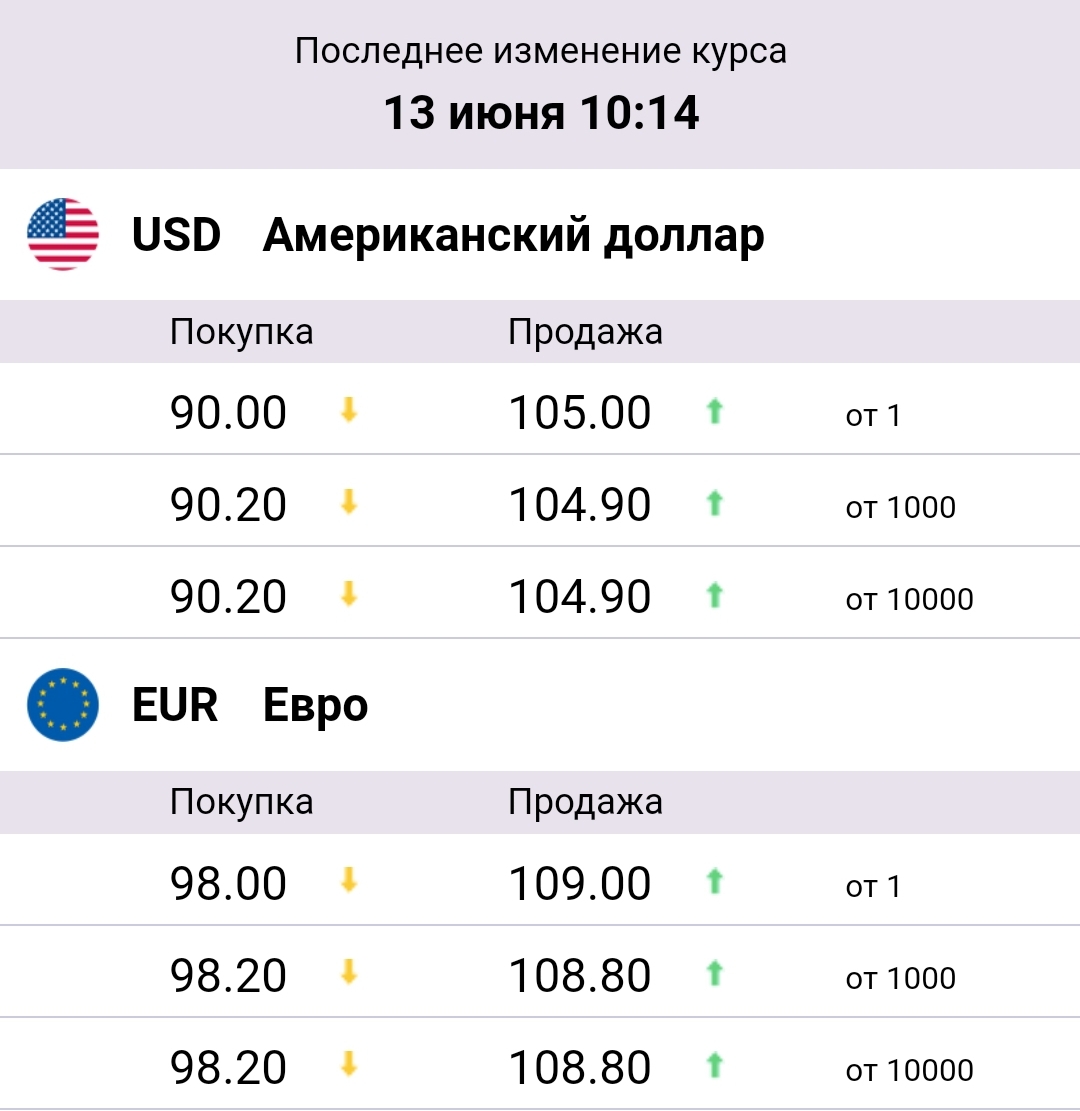This screenshot has height=1111, width=1080.
Task: Click green up arrow beside USD 105.00
Action: (x=714, y=411)
